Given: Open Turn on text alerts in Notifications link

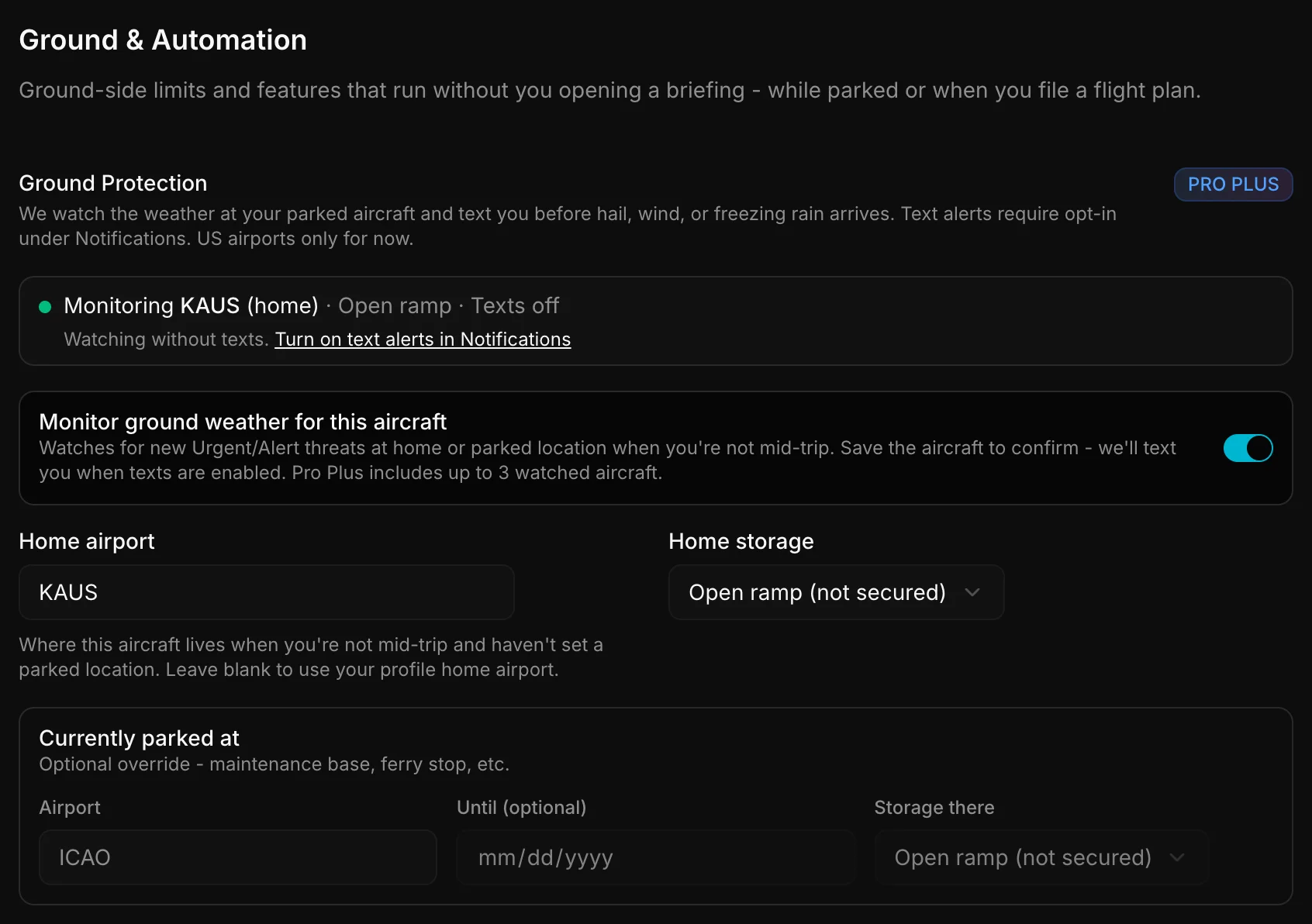Looking at the screenshot, I should click(423, 340).
